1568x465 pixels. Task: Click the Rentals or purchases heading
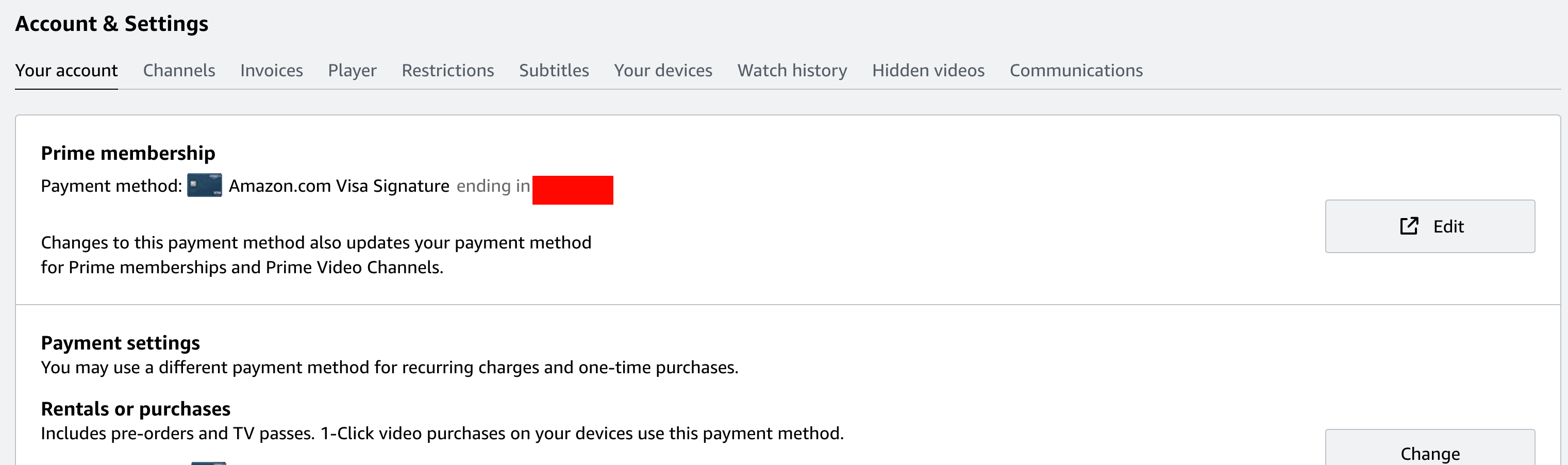coord(135,408)
